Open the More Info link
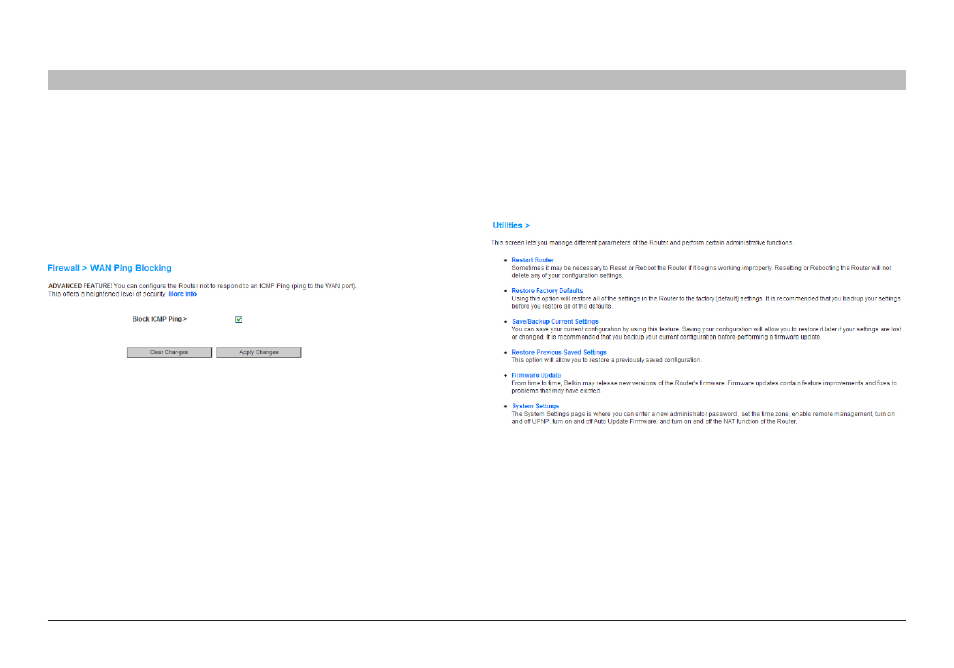The height and width of the screenshot is (668, 954). coord(183,294)
